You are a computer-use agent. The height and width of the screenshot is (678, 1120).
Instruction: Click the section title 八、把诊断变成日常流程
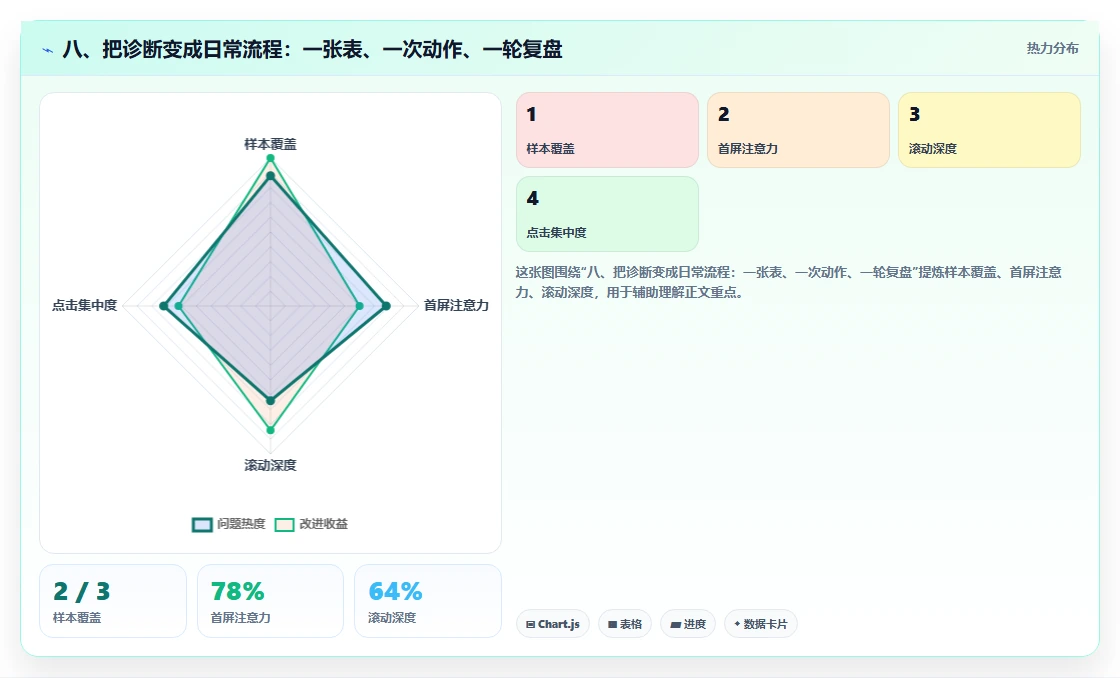313,49
